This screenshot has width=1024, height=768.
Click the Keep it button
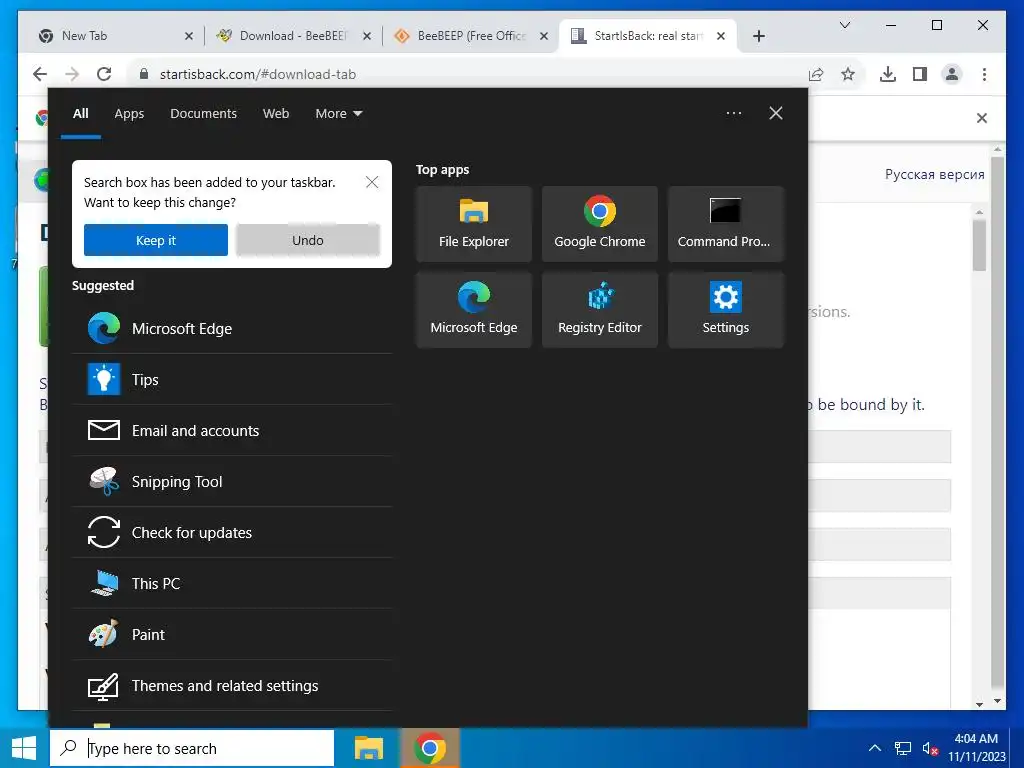156,240
